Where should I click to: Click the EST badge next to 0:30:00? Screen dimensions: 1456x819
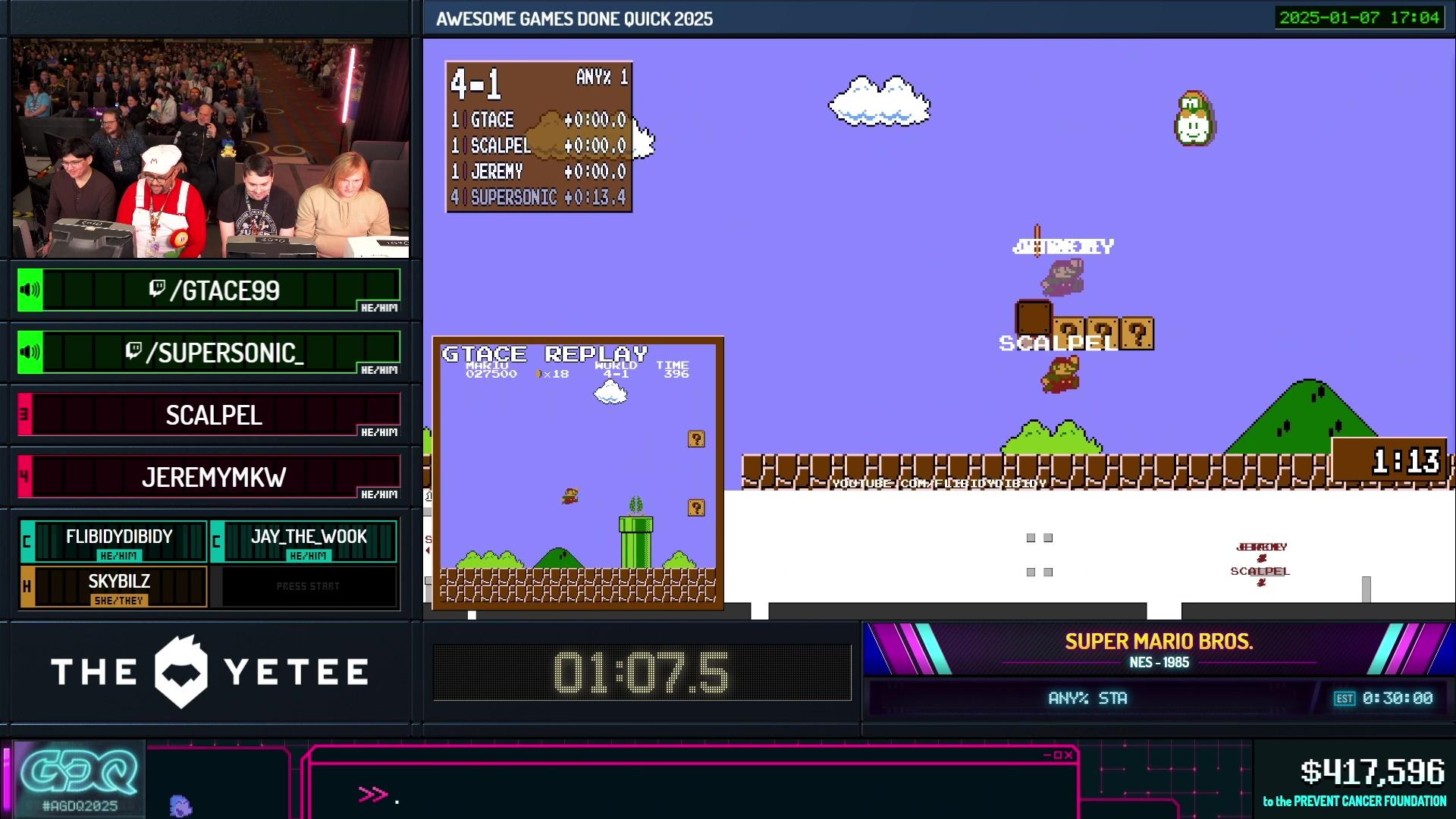(x=1345, y=698)
